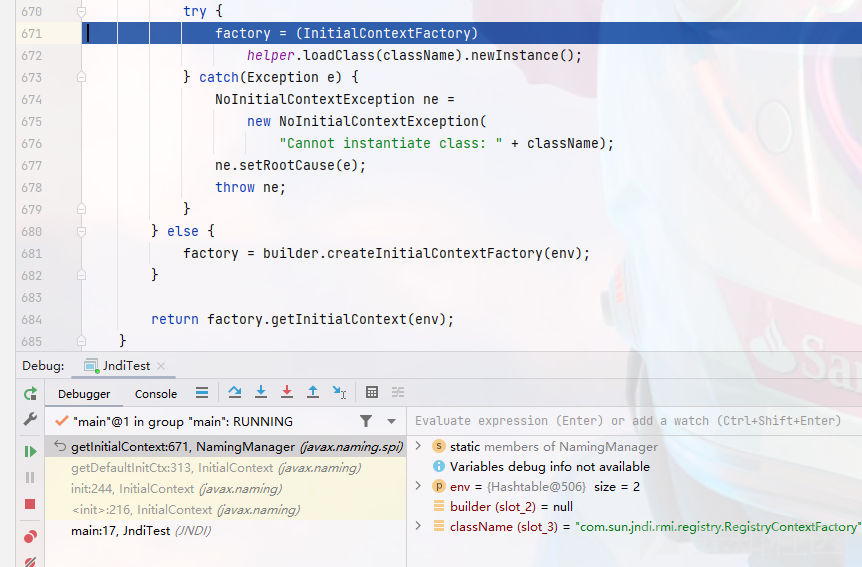The width and height of the screenshot is (862, 567).
Task: Set breakpoint at line number 681
Action: (31, 254)
